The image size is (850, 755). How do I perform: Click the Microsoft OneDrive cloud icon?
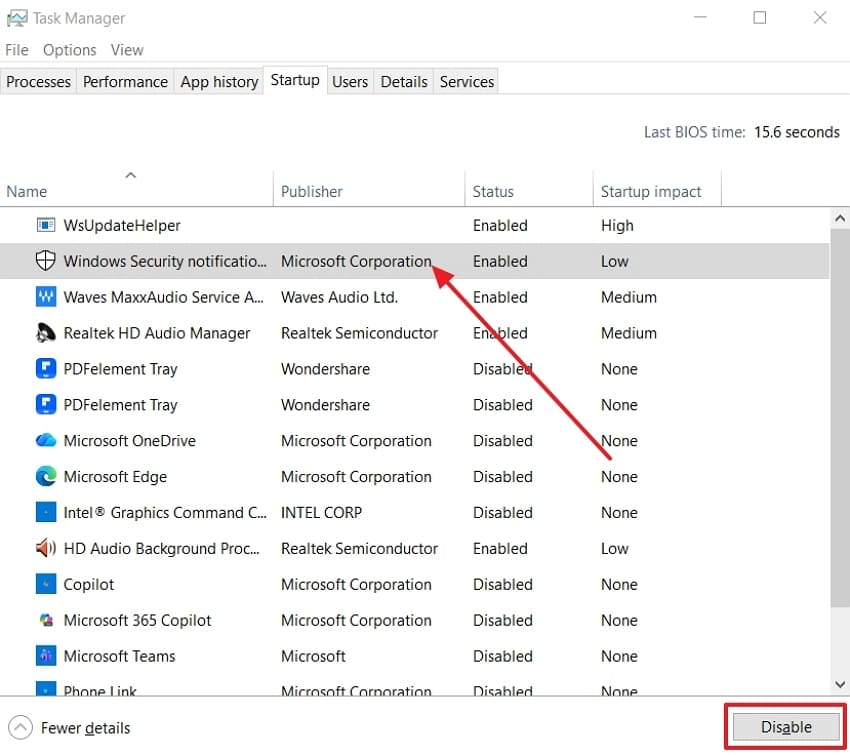pos(46,440)
